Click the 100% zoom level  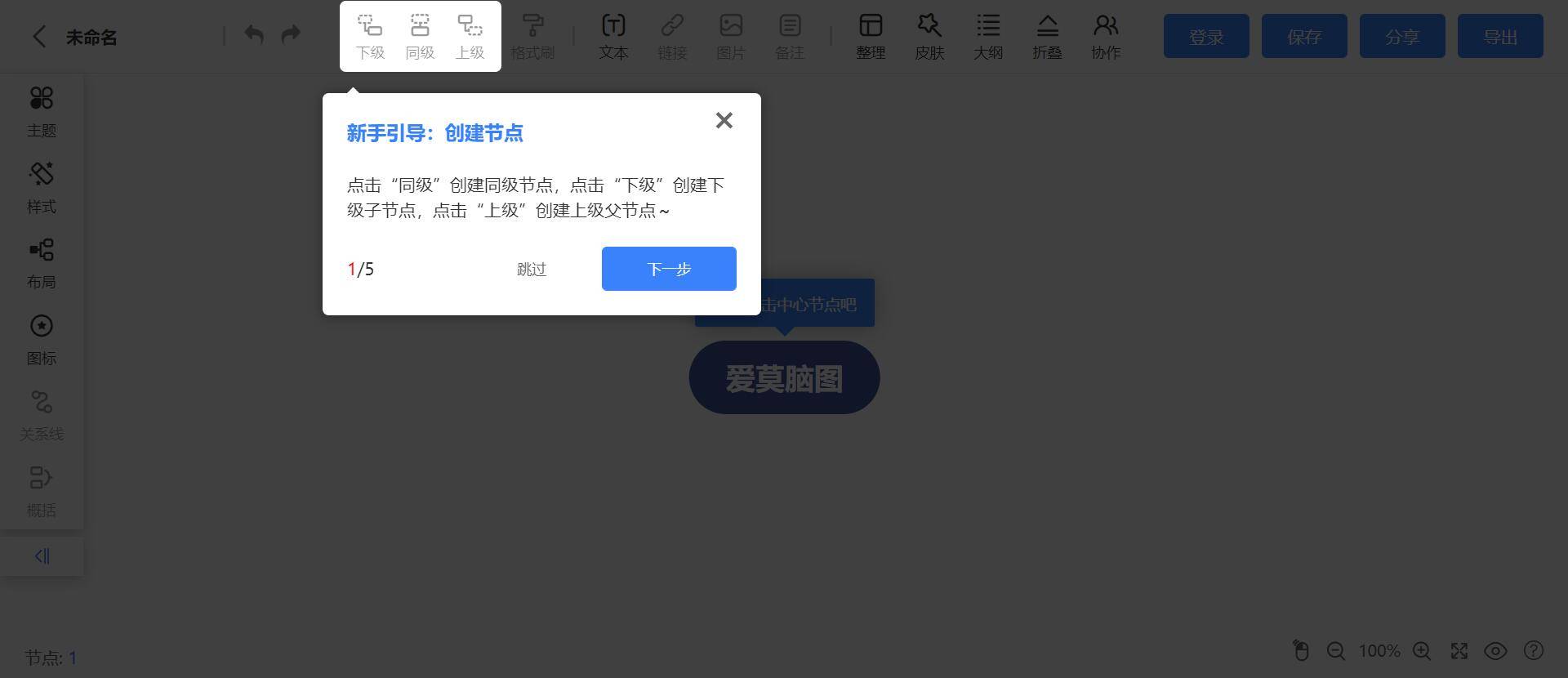1379,651
